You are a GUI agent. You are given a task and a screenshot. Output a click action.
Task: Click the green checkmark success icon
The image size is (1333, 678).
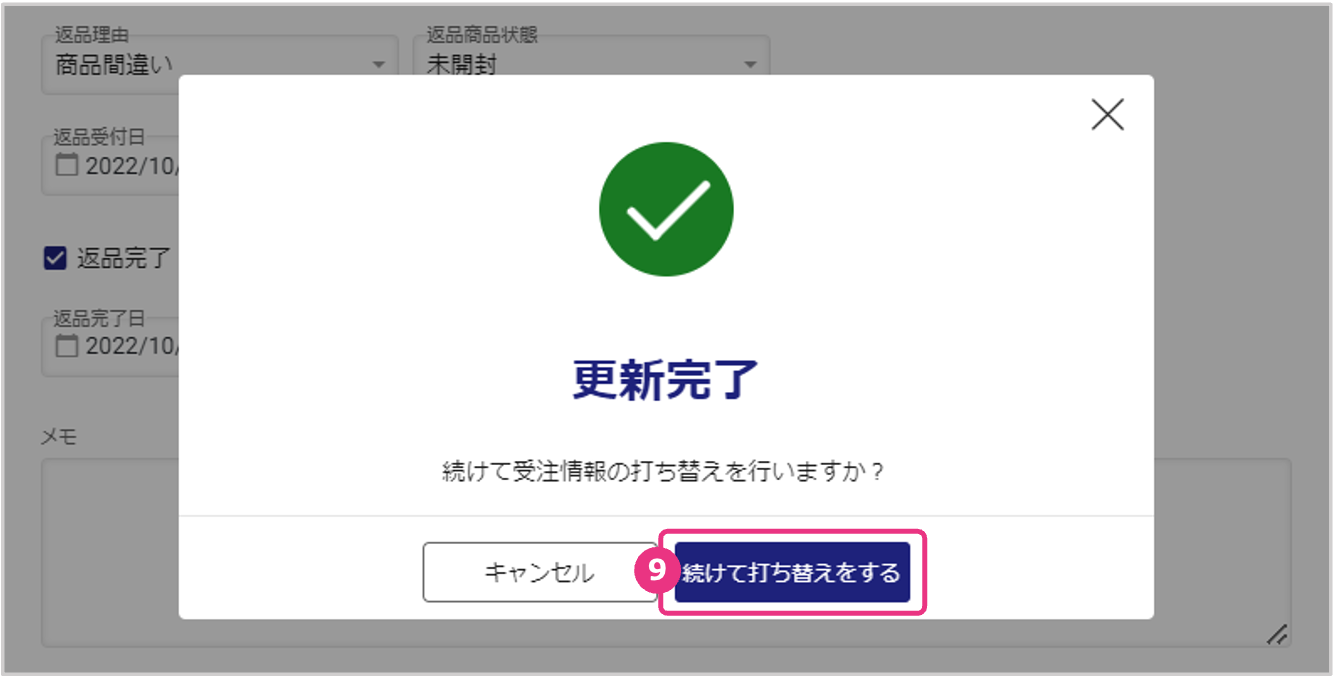(x=666, y=209)
